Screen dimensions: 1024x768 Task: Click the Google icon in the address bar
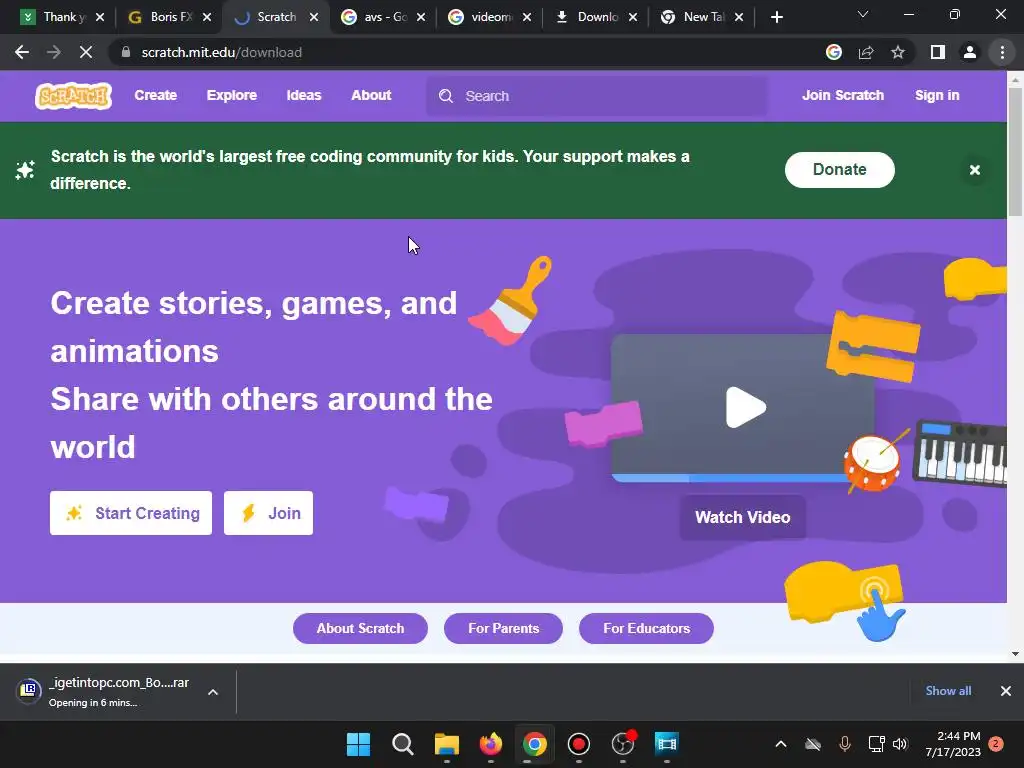[x=834, y=52]
